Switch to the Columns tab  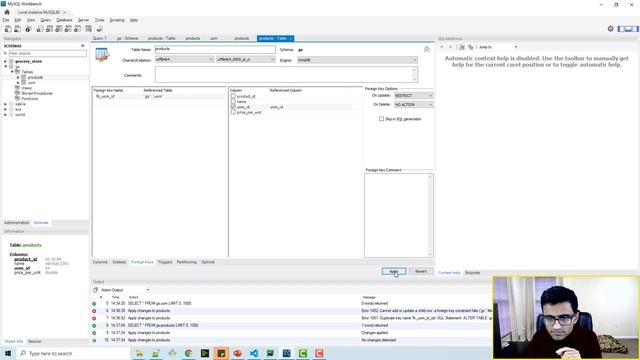[x=100, y=262]
